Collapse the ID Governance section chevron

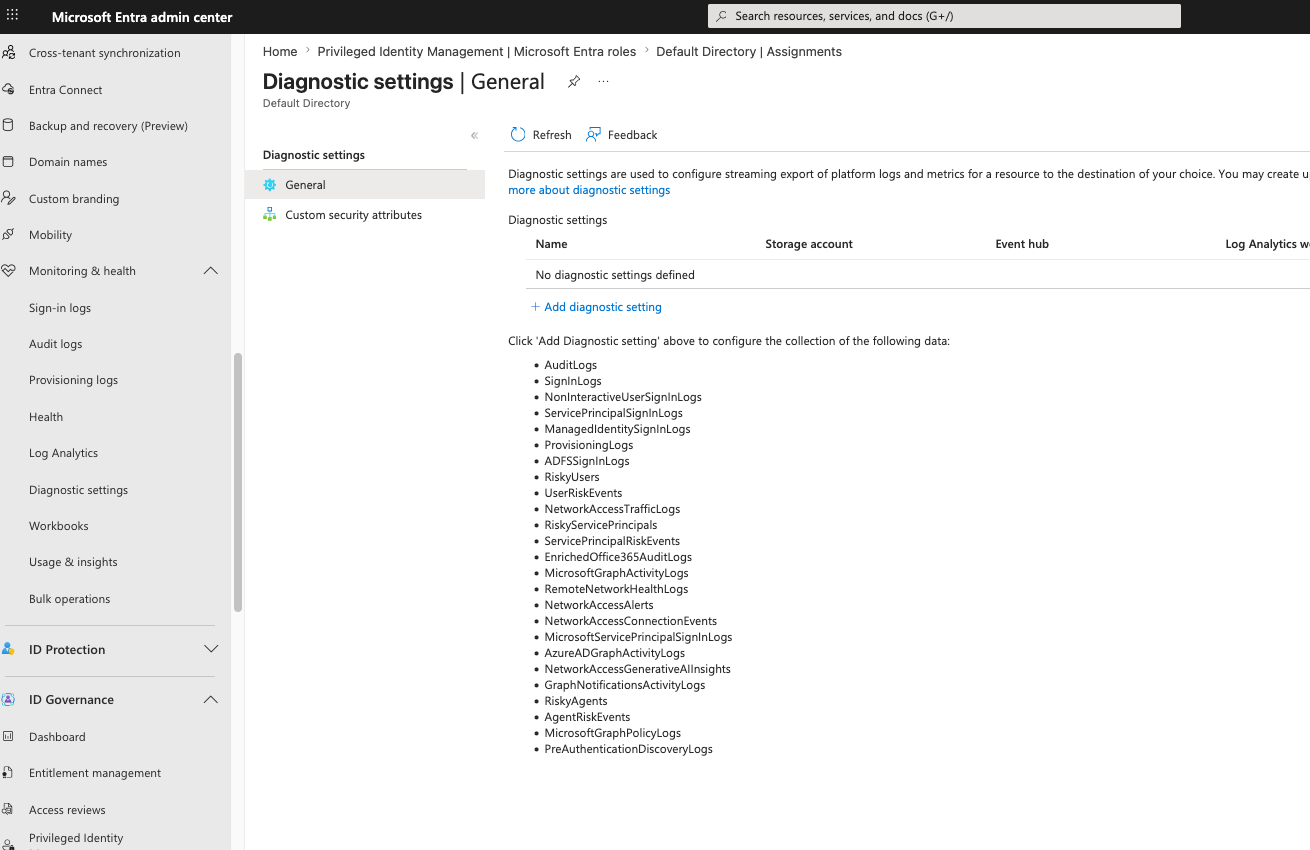click(x=210, y=699)
